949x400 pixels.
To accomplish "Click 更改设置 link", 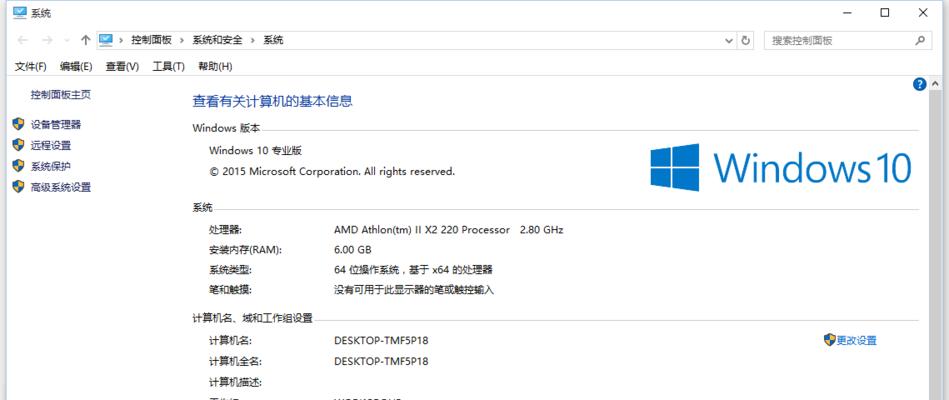I will [x=856, y=340].
